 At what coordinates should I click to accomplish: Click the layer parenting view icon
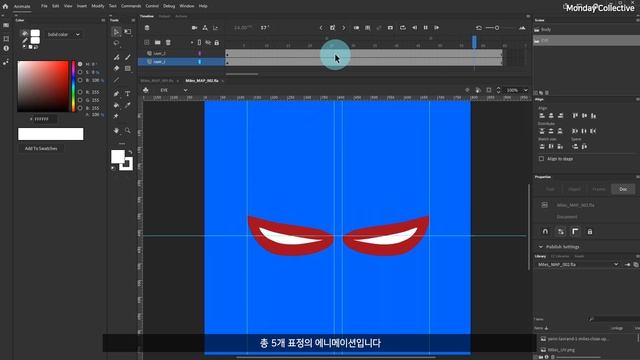[205, 28]
